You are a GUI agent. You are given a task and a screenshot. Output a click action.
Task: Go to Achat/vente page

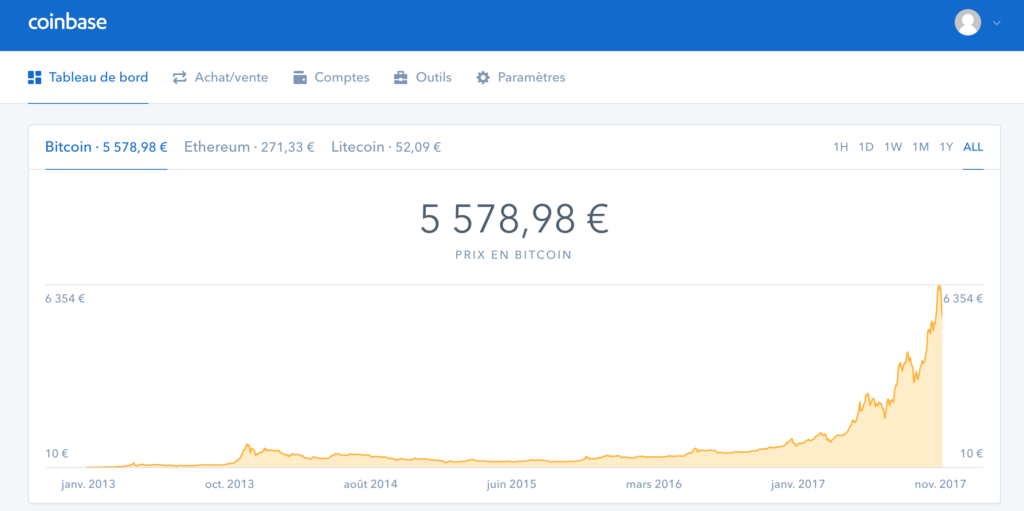tap(220, 78)
